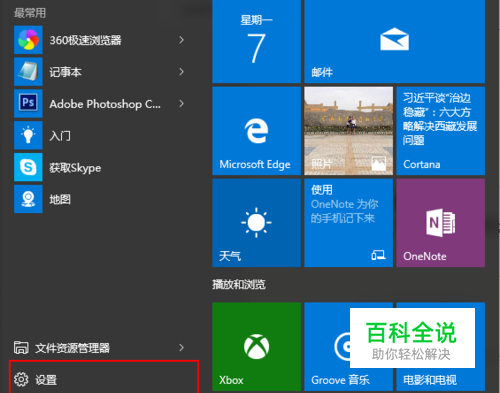The width and height of the screenshot is (500, 393).
Task: Click the 设置 label text
Action: 46,380
